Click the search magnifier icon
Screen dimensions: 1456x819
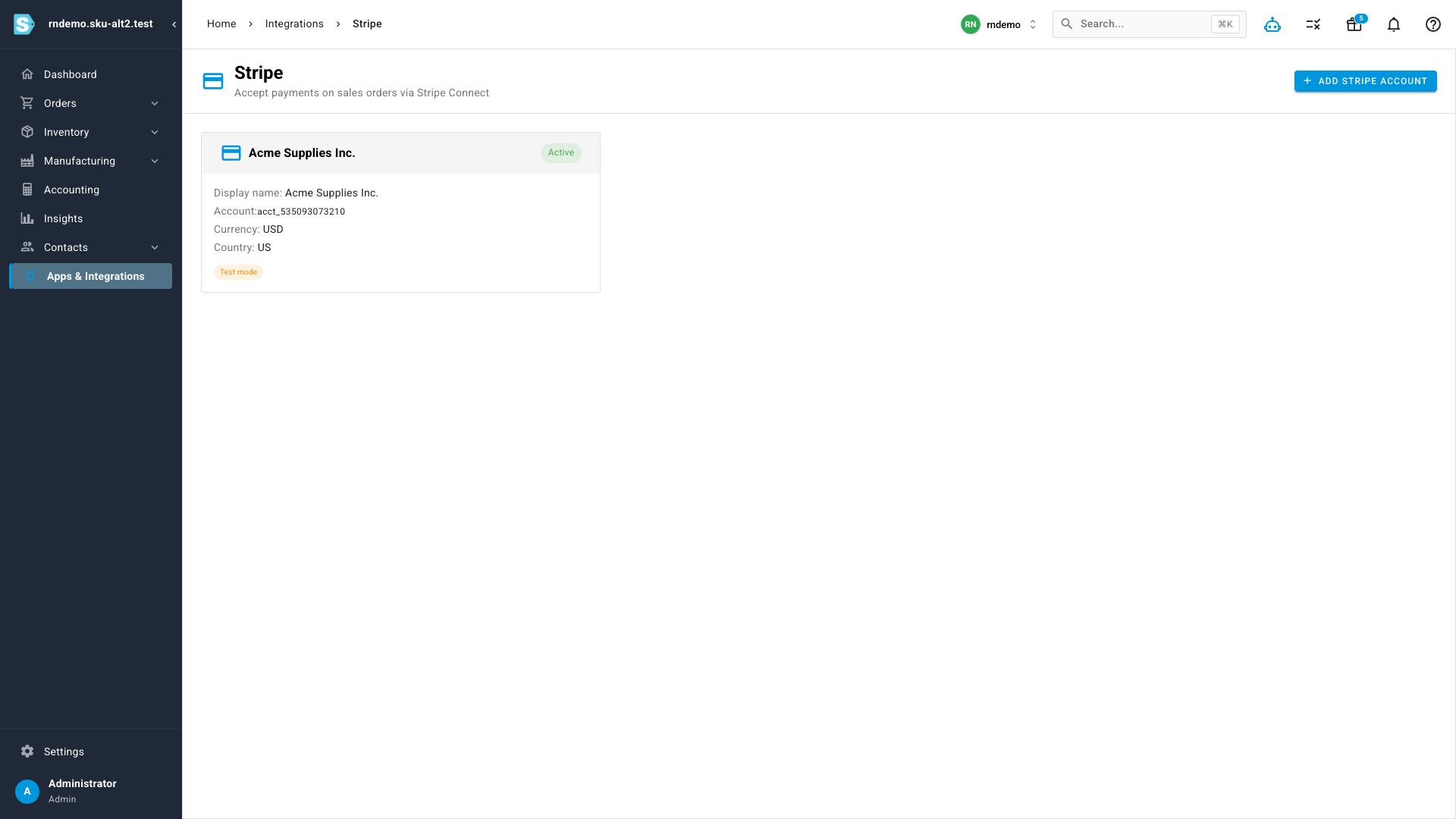[1067, 24]
